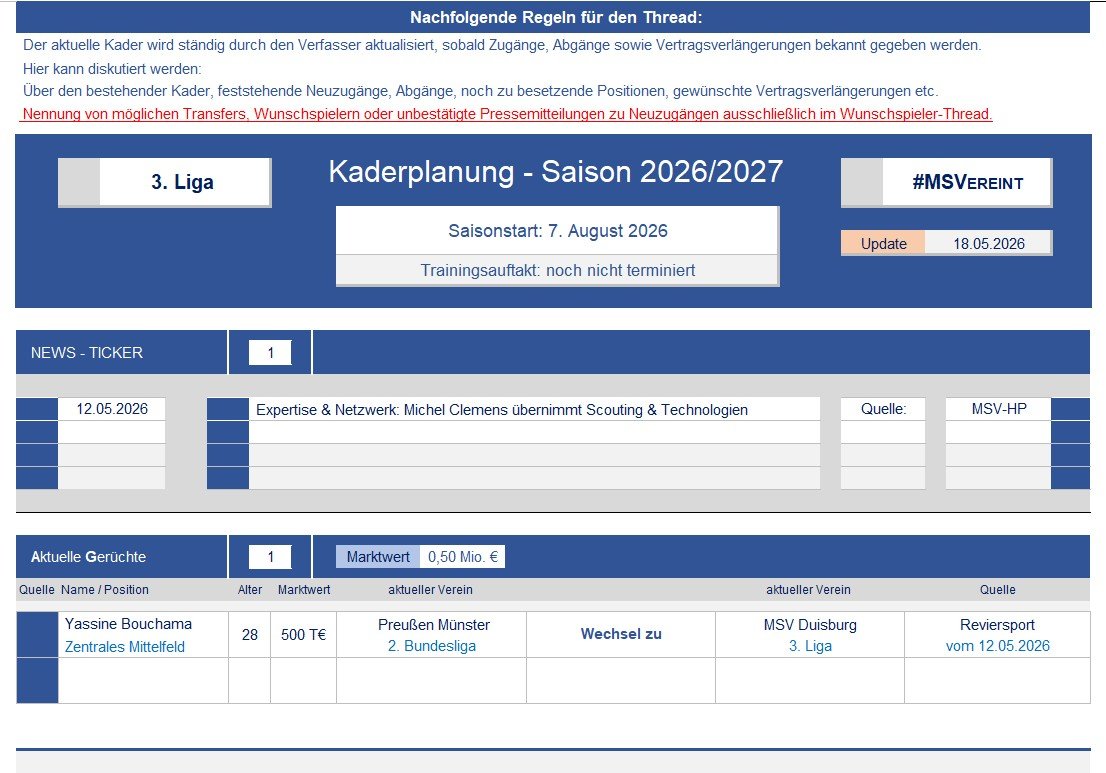Select the MSV-HP source cell
This screenshot has height=773, width=1106.
pos(998,409)
